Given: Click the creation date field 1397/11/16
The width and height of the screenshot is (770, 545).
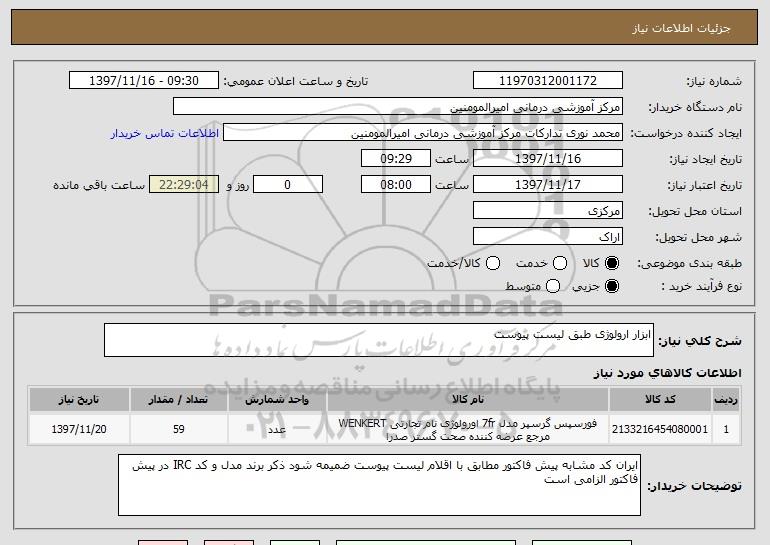Looking at the screenshot, I should pyautogui.click(x=548, y=159).
